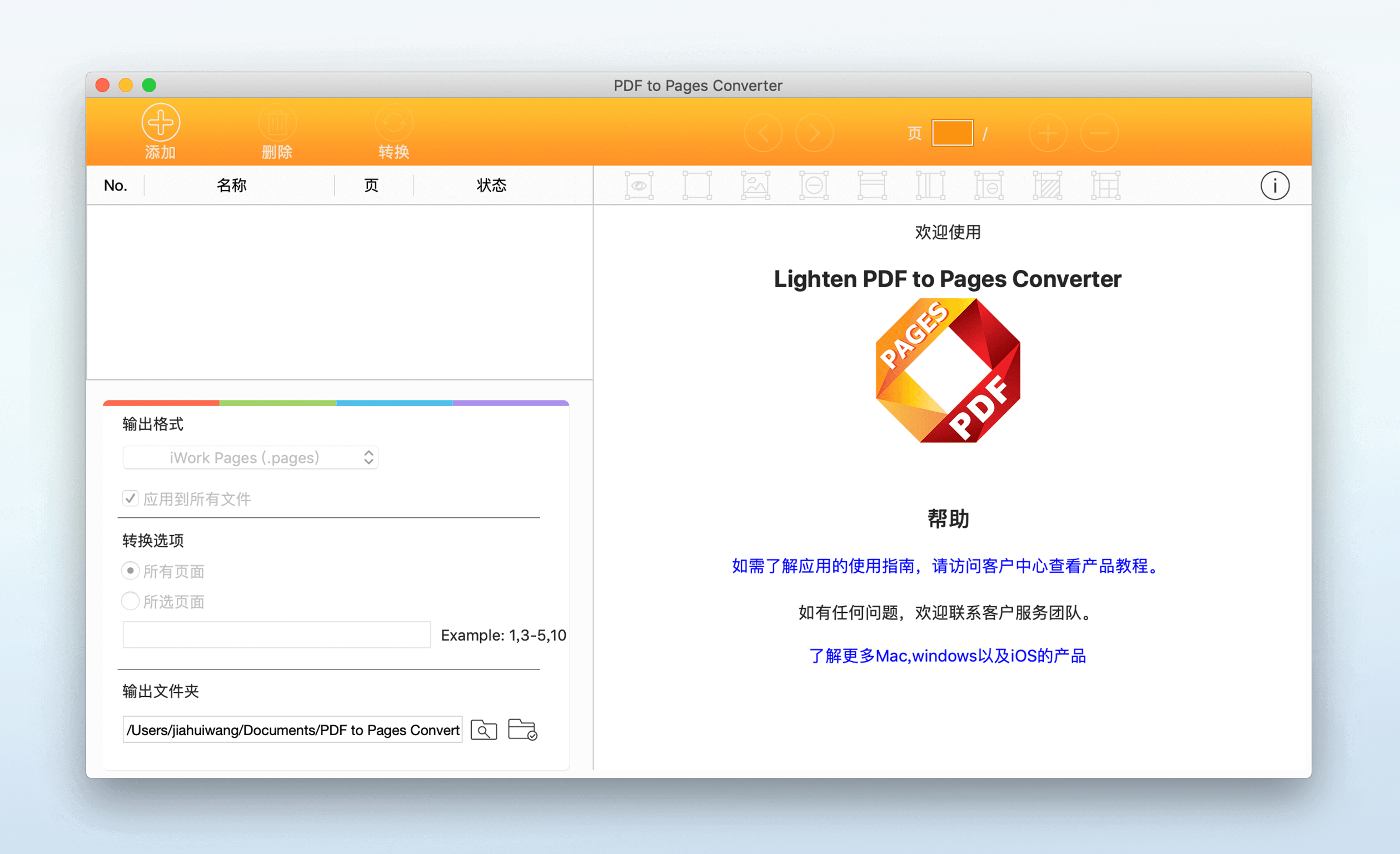Open the 使用指南 customer center tutorial link
1400x854 pixels.
(947, 566)
